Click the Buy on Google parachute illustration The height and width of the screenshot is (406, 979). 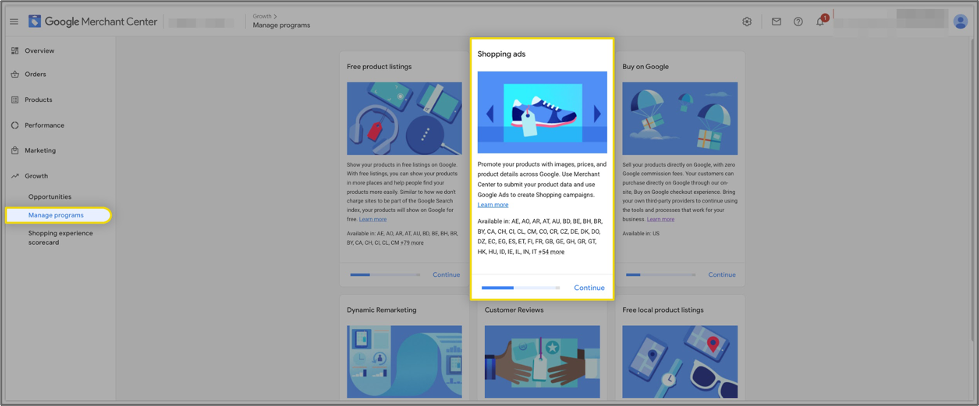[x=680, y=119]
